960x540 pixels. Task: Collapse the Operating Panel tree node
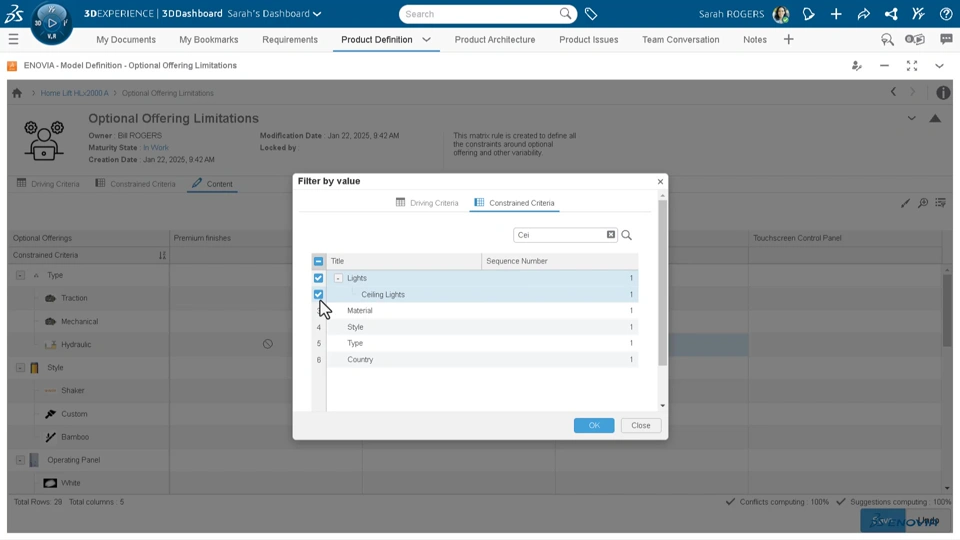coord(20,460)
